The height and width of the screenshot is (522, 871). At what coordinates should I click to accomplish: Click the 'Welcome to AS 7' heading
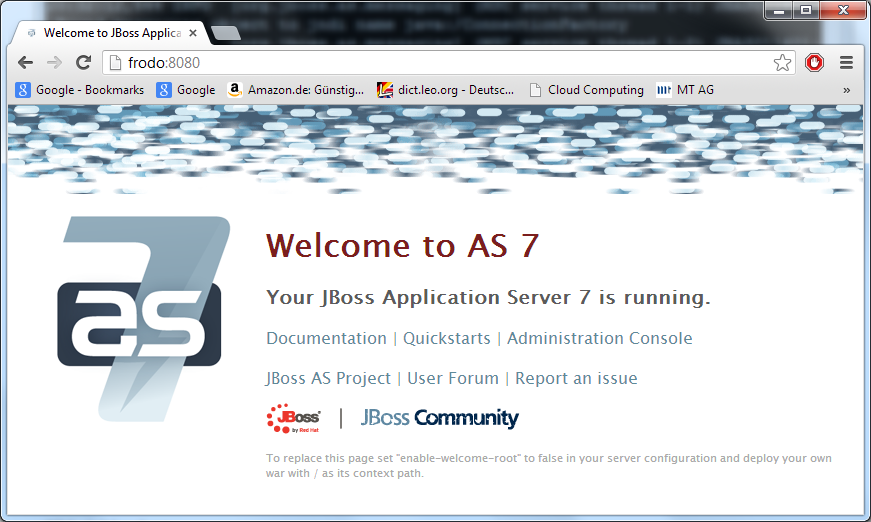pos(402,245)
